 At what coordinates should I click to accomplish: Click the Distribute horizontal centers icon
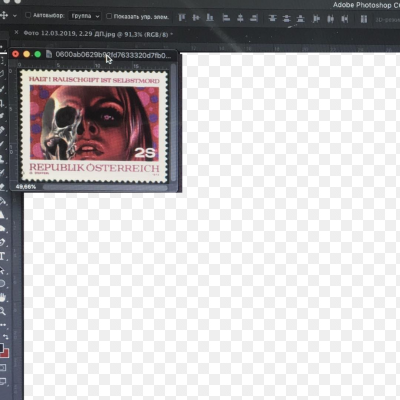pyautogui.click(x=330, y=19)
